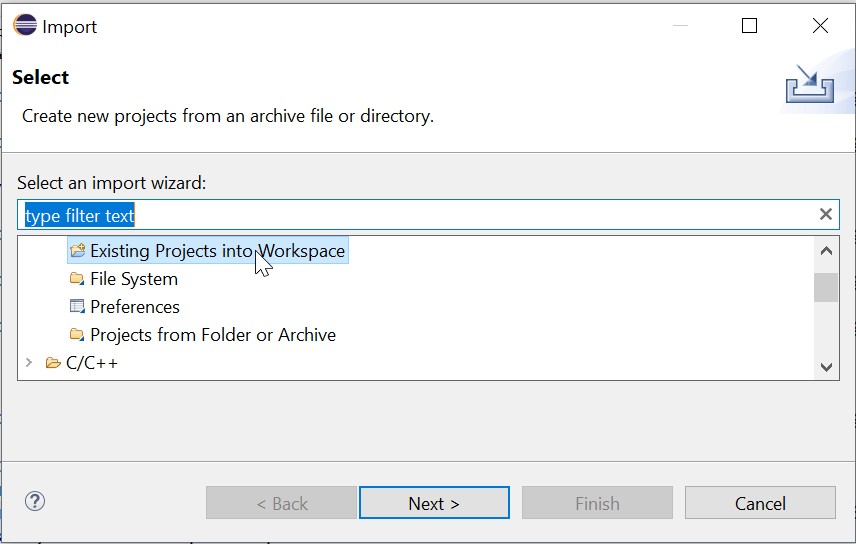856x544 pixels.
Task: Open help with the question mark icon
Action: click(35, 502)
